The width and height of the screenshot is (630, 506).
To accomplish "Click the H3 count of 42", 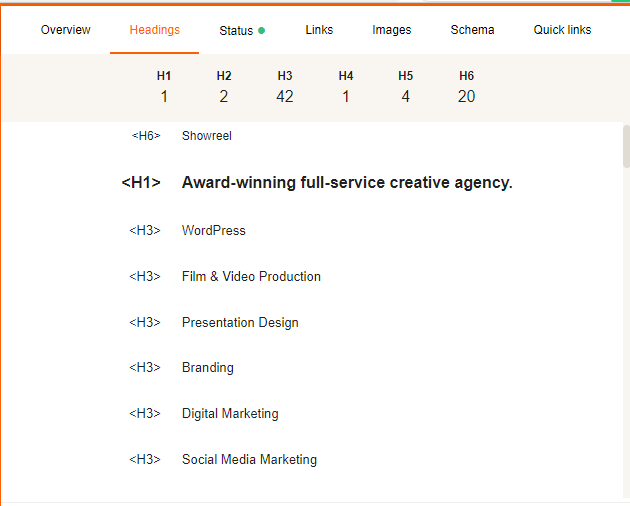I will click(285, 96).
